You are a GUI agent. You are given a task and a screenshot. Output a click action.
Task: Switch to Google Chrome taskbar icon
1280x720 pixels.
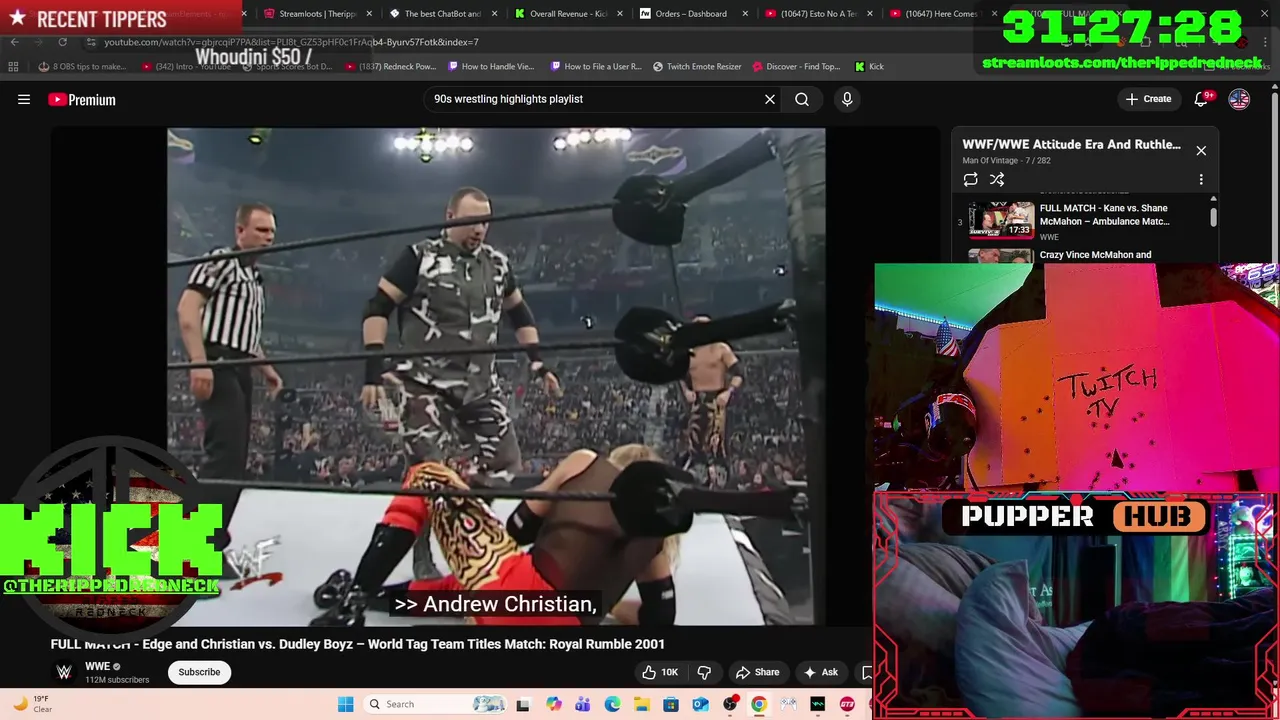759,704
